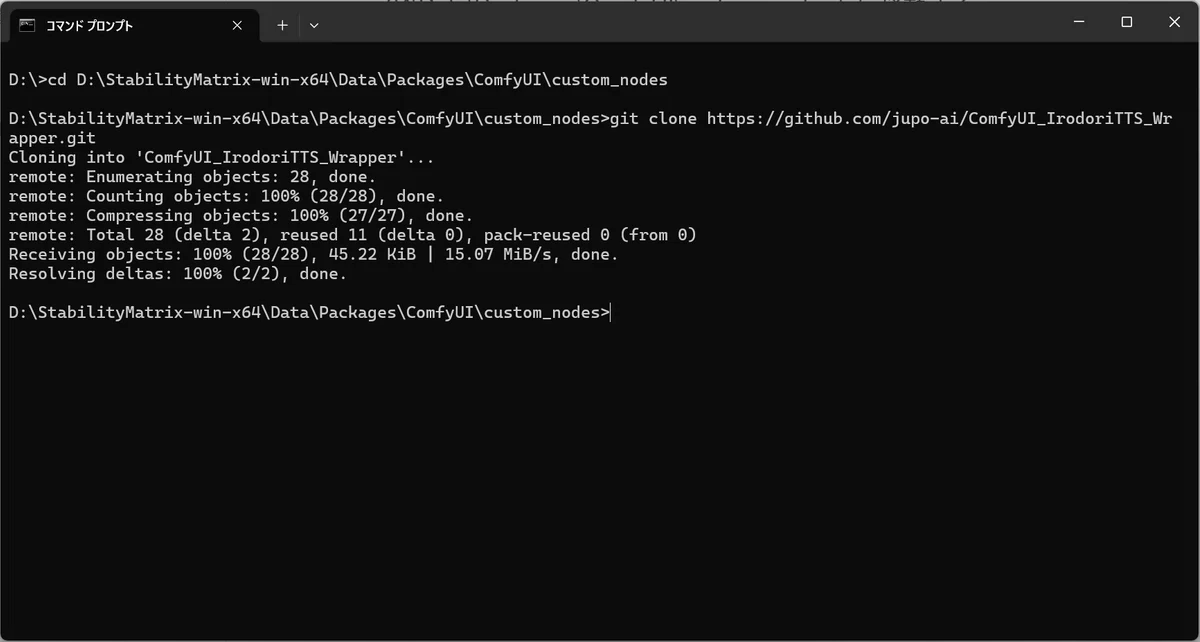Close the コマンド プロンプト tab
This screenshot has height=642, width=1200.
pyautogui.click(x=237, y=25)
